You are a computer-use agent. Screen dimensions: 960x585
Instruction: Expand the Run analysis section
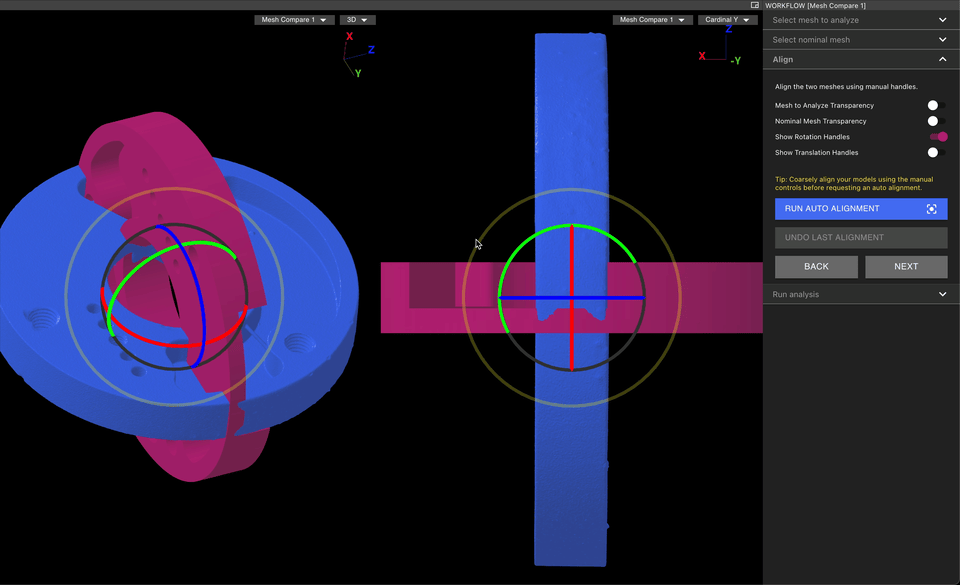point(861,294)
